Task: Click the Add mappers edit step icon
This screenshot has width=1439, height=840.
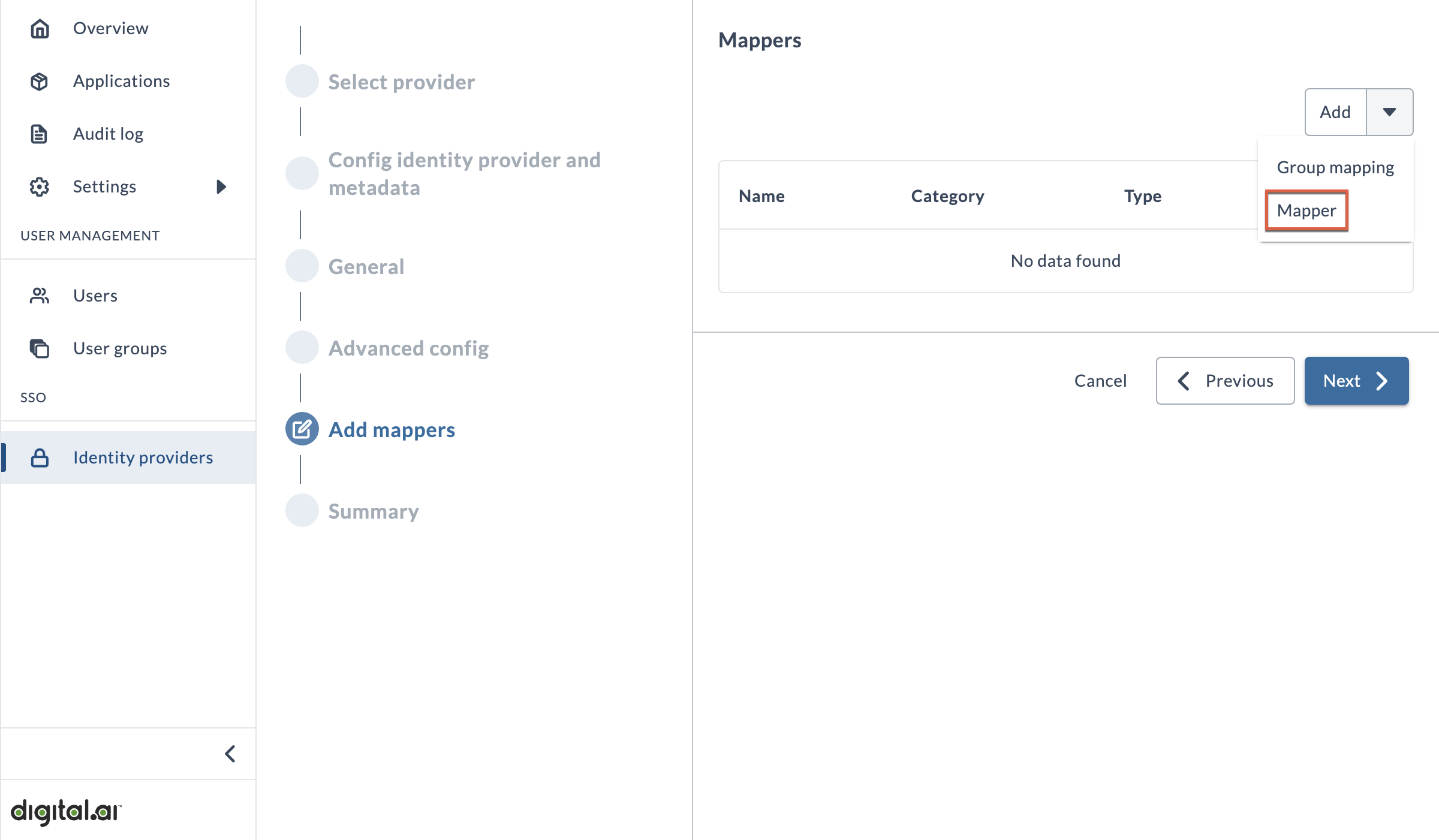Action: [302, 429]
